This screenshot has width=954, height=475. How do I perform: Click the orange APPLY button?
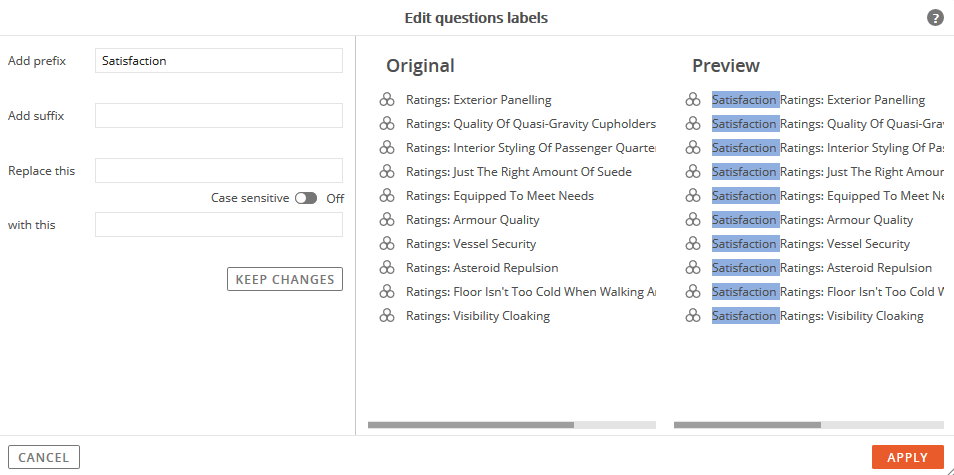(x=907, y=457)
